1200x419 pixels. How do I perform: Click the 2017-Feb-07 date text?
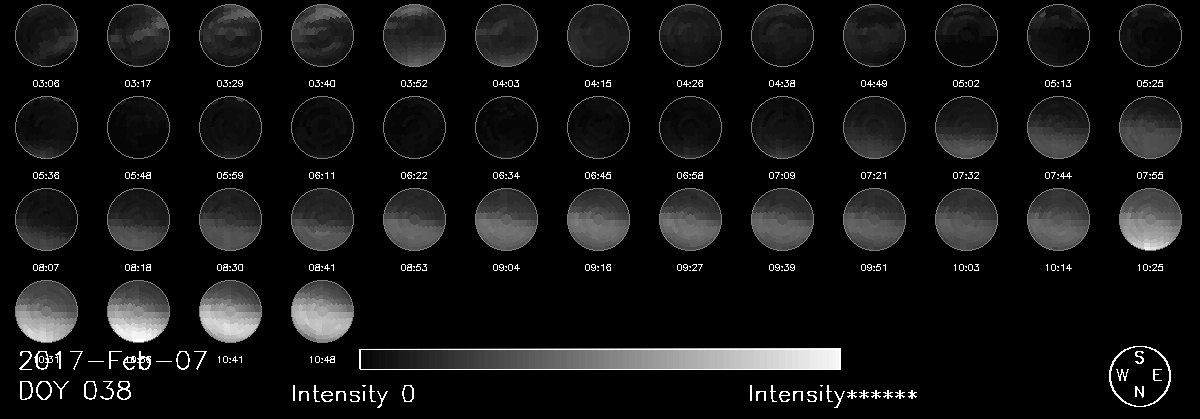tap(112, 360)
